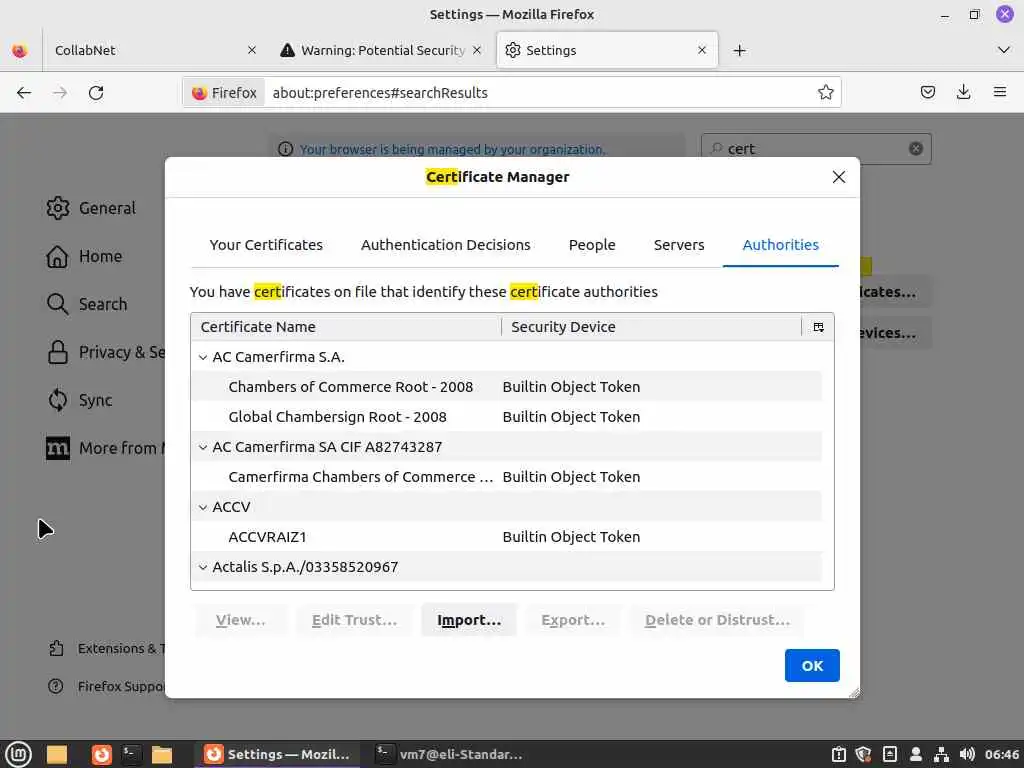
Task: Select the ACCVRAIZ1 certificate
Action: (x=506, y=537)
